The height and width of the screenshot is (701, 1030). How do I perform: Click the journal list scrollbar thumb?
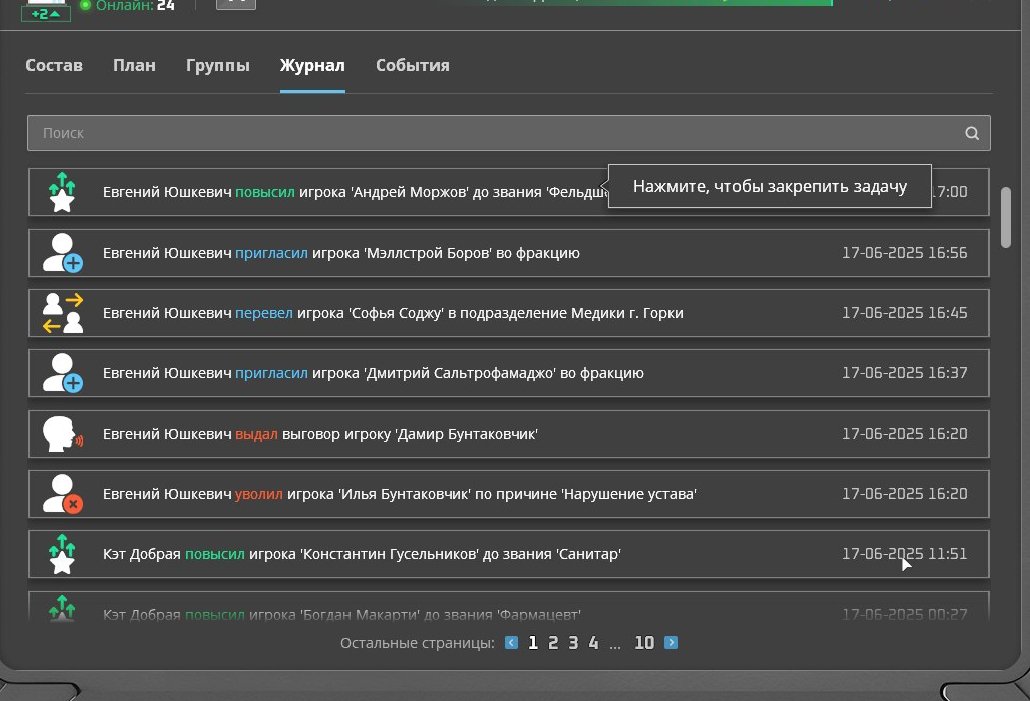(x=1006, y=217)
